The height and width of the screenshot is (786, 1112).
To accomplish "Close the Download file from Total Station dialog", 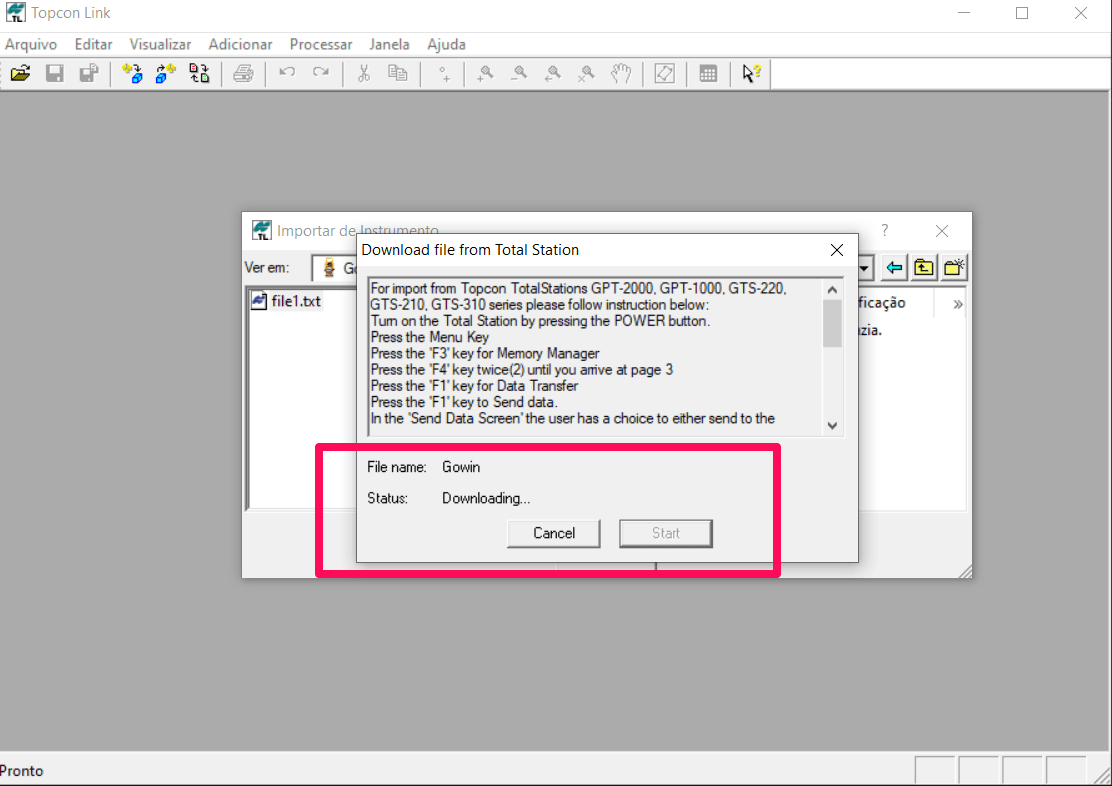I will (x=837, y=250).
